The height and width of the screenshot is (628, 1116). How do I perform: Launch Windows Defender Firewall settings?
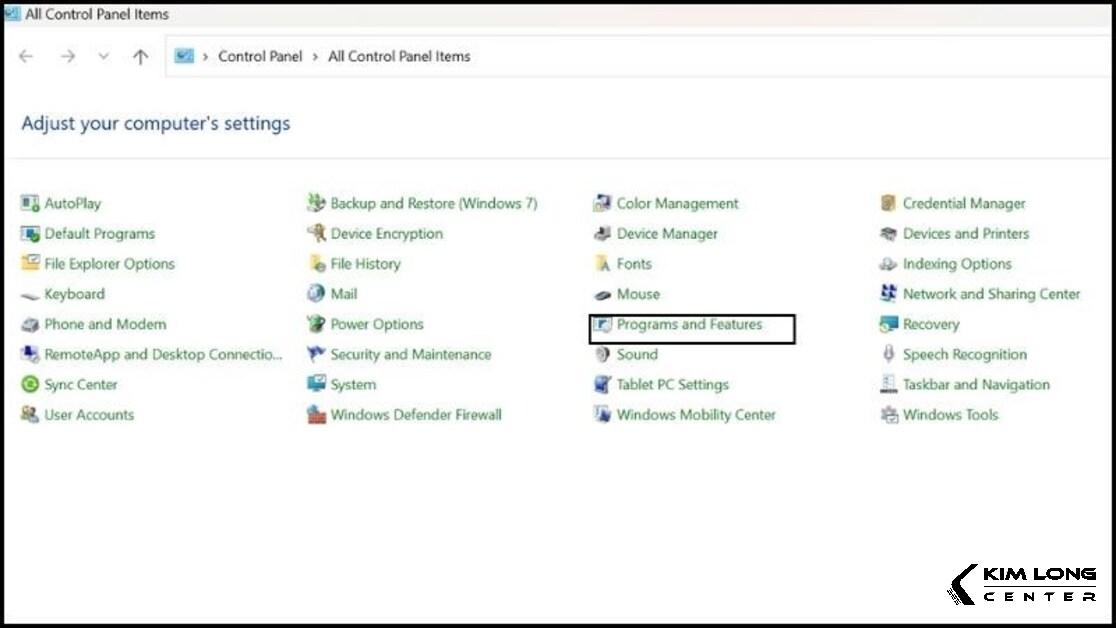pos(416,414)
